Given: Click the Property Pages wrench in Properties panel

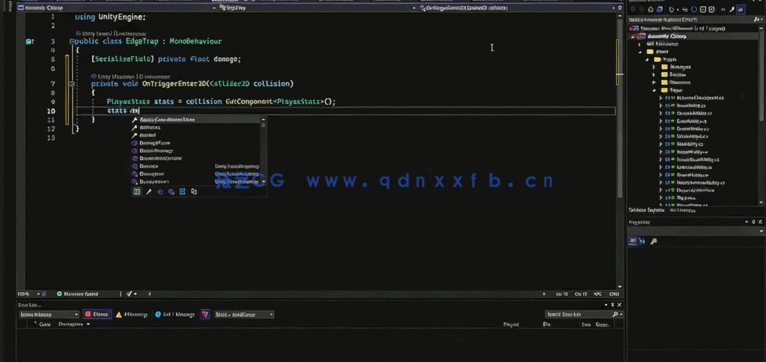Looking at the screenshot, I should click(x=654, y=241).
